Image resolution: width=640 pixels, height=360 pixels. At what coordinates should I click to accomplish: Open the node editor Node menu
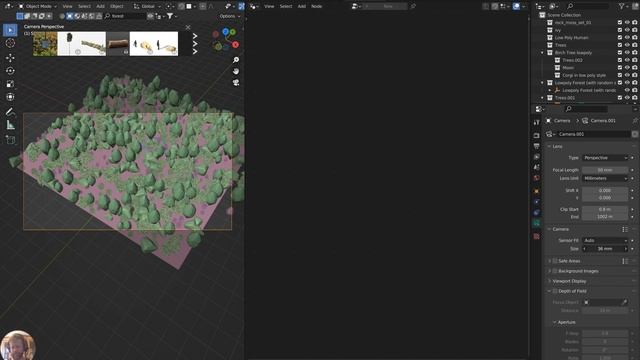[317, 6]
